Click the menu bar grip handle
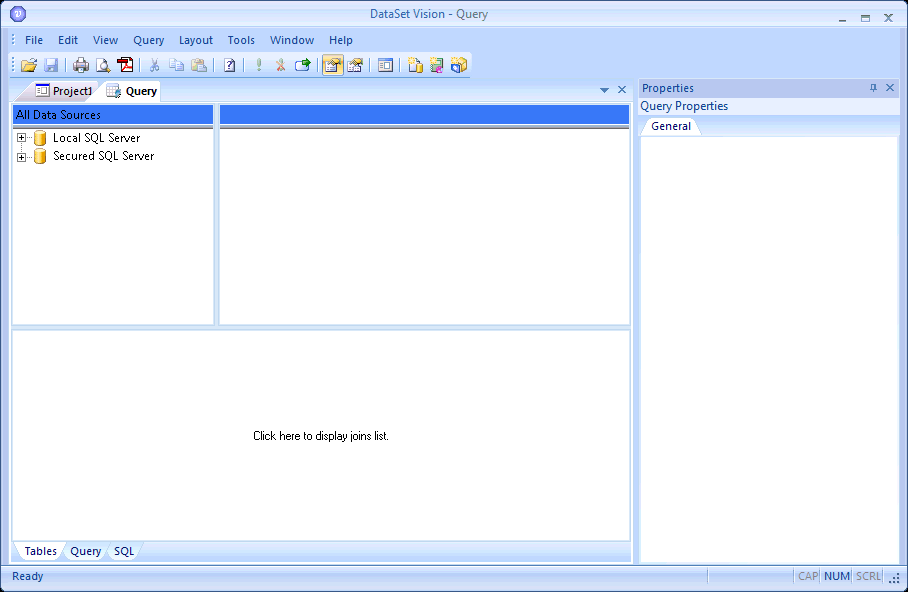Image resolution: width=908 pixels, height=592 pixels. pos(13,39)
